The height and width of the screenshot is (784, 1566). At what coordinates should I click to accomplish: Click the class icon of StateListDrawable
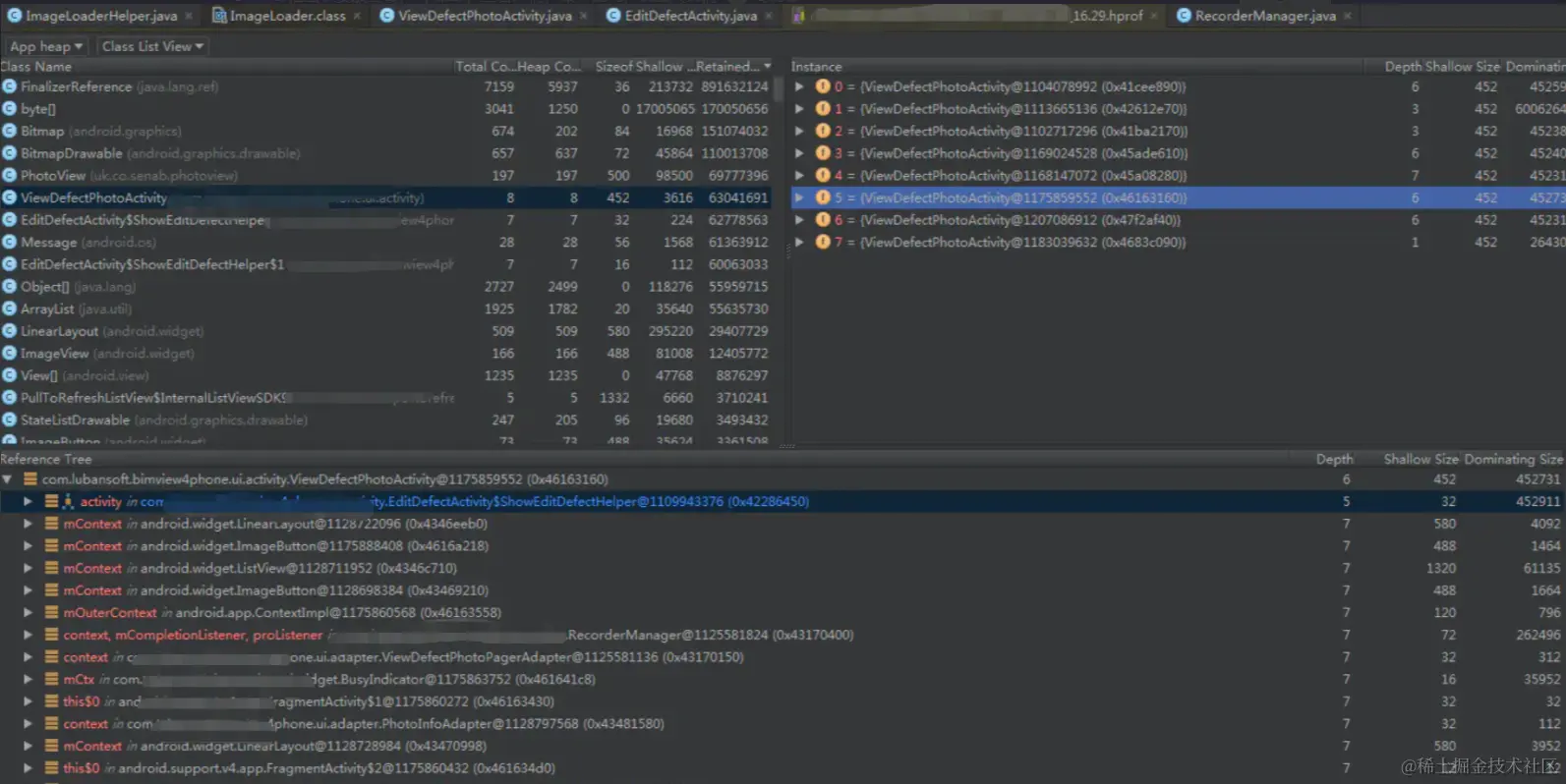tap(10, 420)
